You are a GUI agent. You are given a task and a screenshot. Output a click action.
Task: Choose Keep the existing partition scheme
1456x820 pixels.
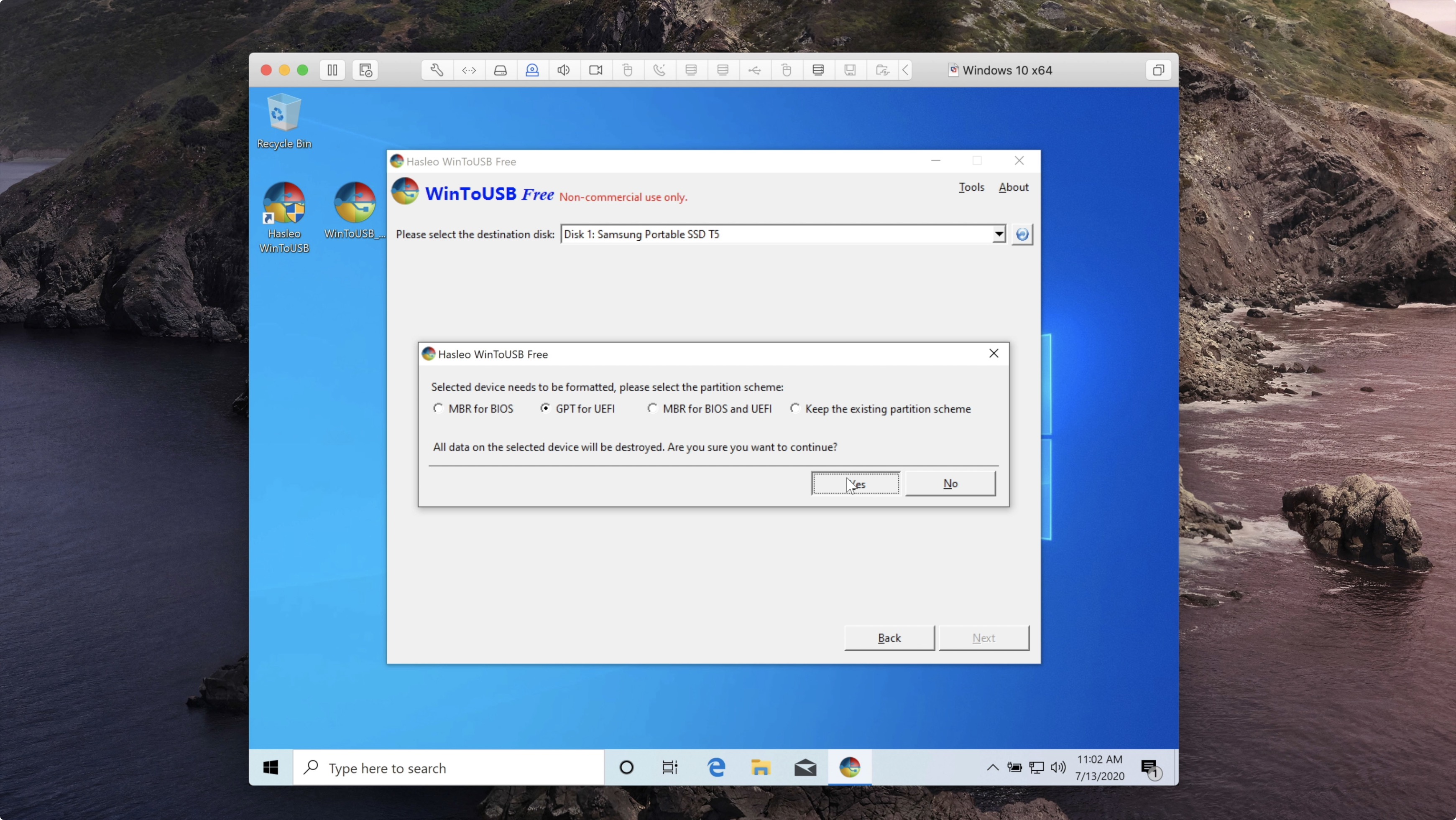point(795,408)
